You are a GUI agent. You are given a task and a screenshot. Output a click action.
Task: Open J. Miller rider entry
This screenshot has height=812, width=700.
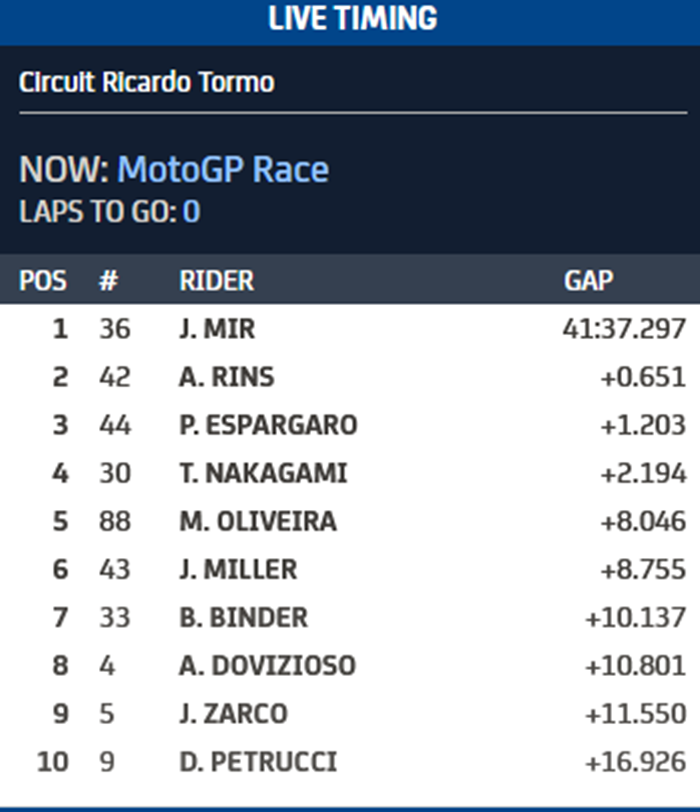pos(237,569)
